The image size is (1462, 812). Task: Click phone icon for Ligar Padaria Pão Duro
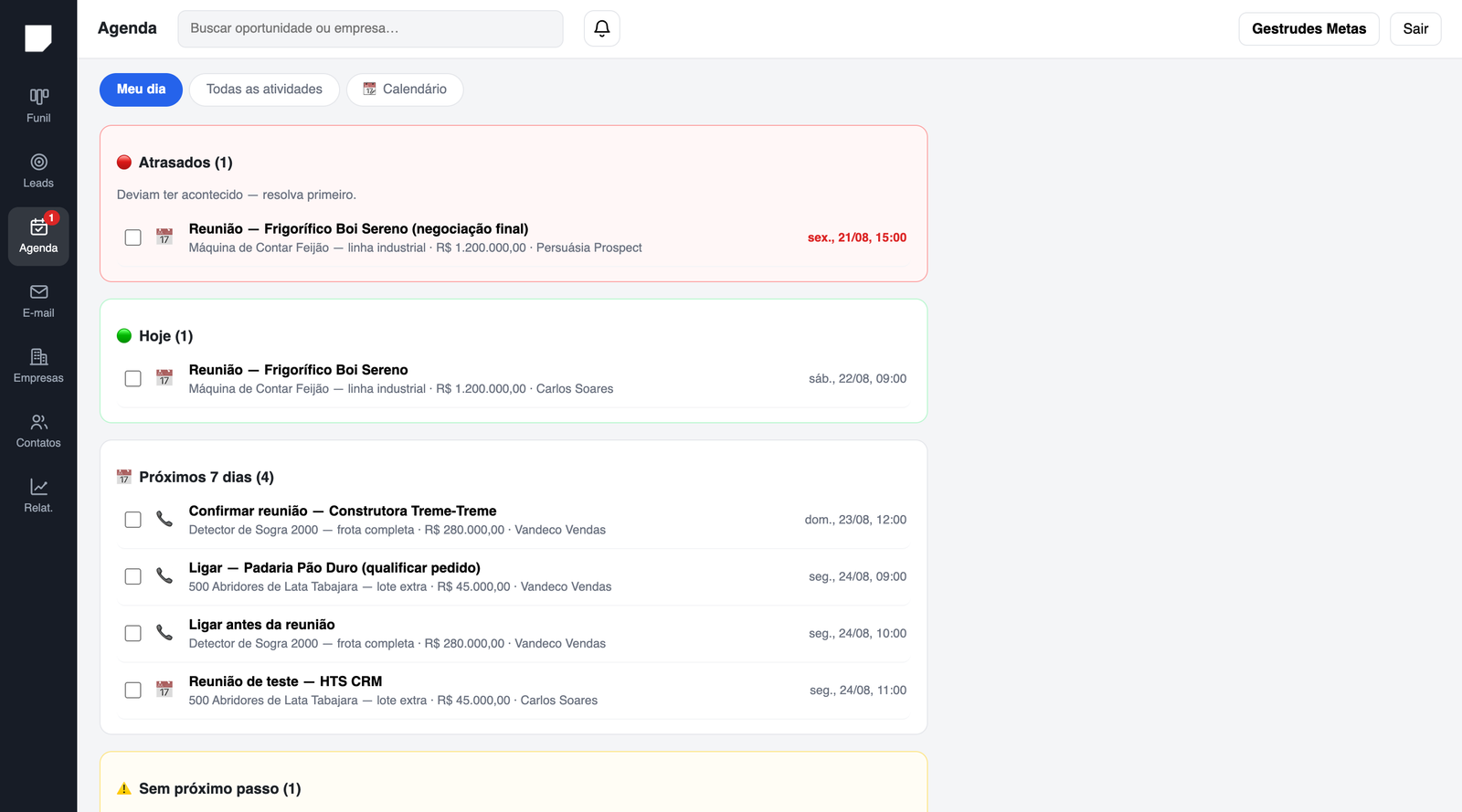point(164,575)
